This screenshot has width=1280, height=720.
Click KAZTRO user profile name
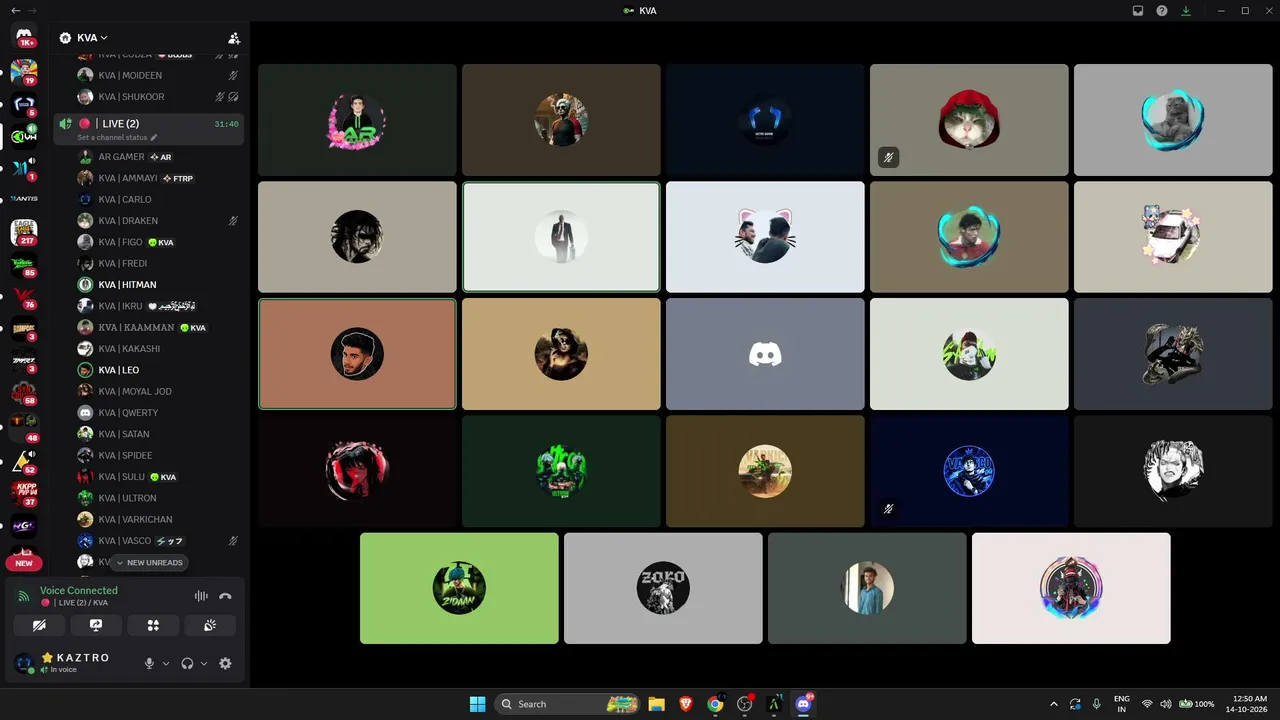click(x=82, y=658)
